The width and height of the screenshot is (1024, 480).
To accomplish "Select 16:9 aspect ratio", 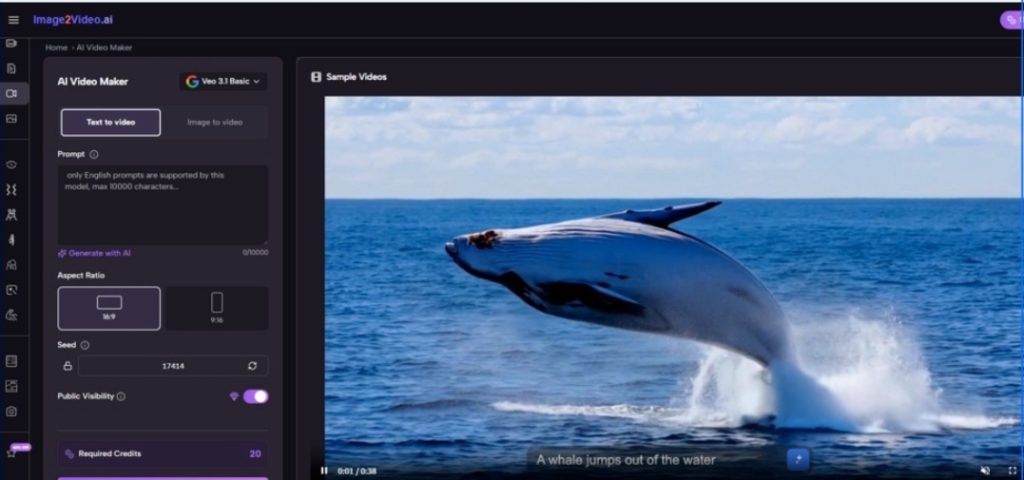I will click(x=109, y=308).
